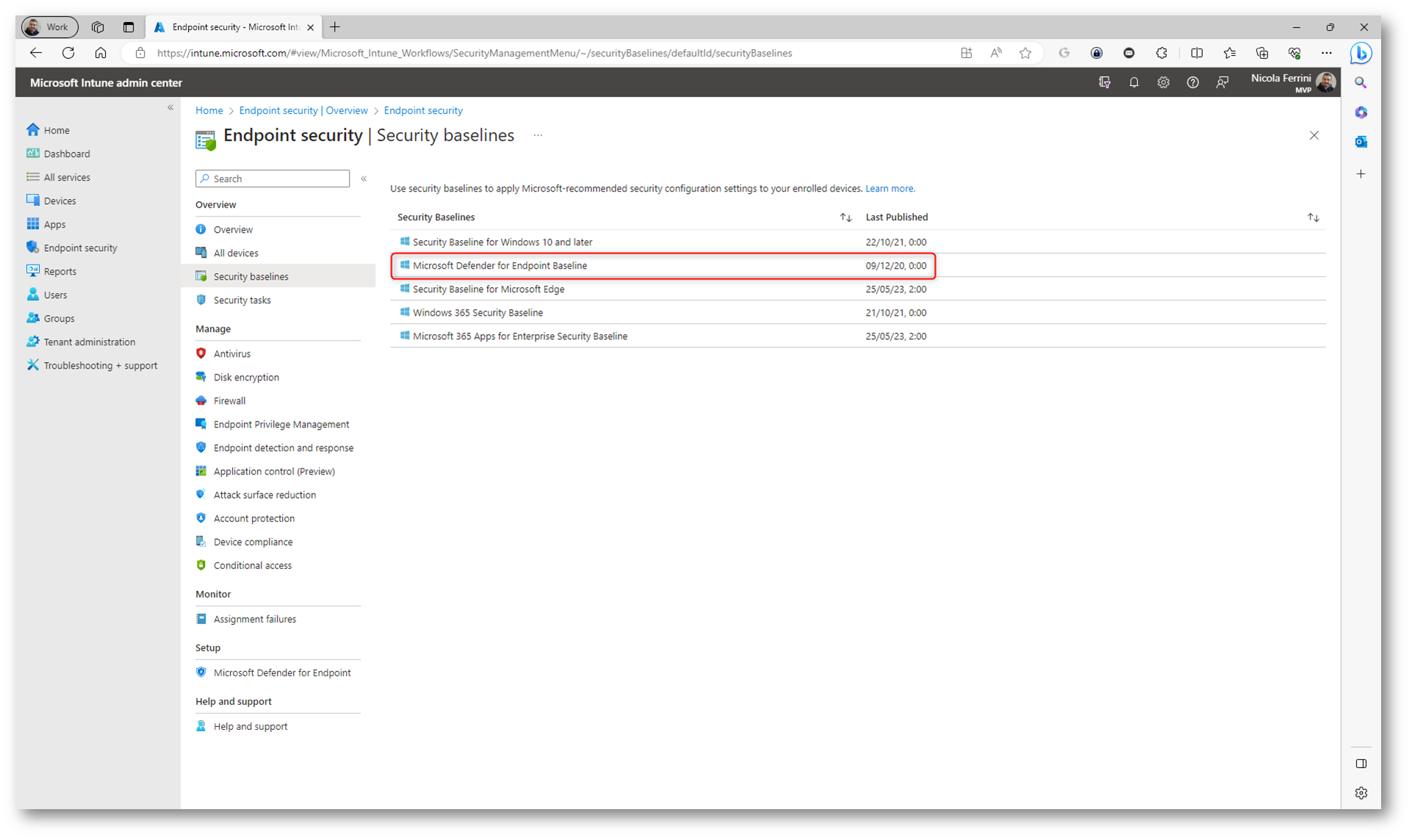Click the last Endpoint security breadcrumb
This screenshot has width=1412, height=840.
423,110
